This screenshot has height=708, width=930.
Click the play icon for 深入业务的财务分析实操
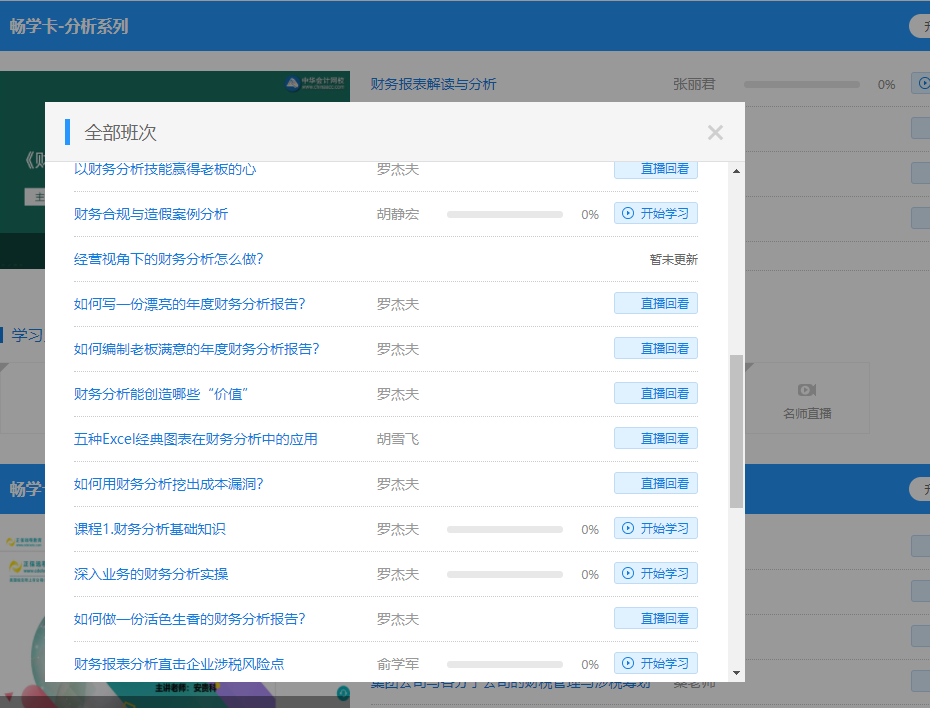pos(627,573)
